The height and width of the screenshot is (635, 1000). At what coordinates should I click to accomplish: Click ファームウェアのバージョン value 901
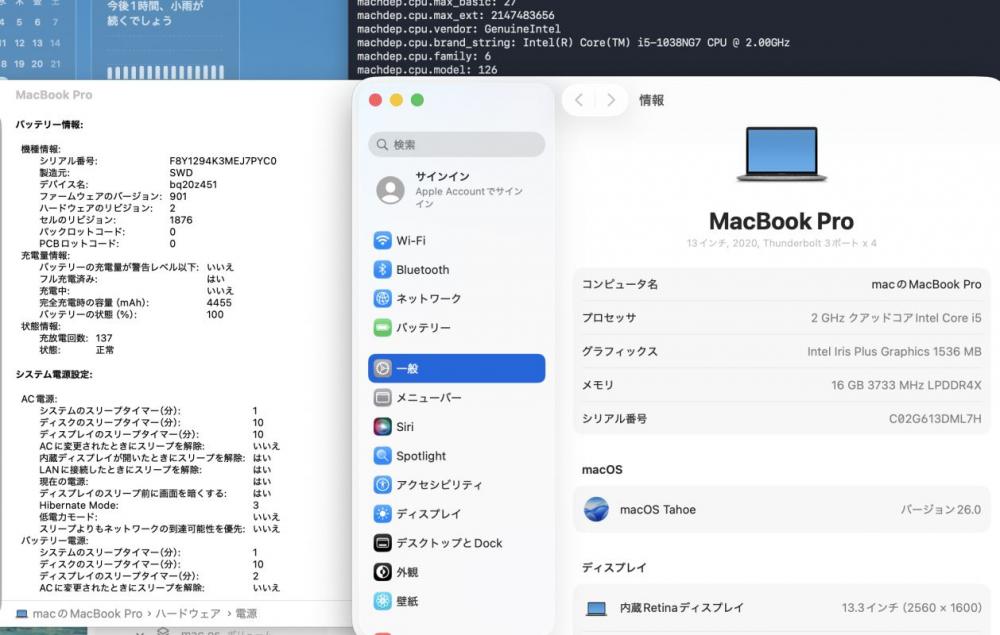point(178,196)
